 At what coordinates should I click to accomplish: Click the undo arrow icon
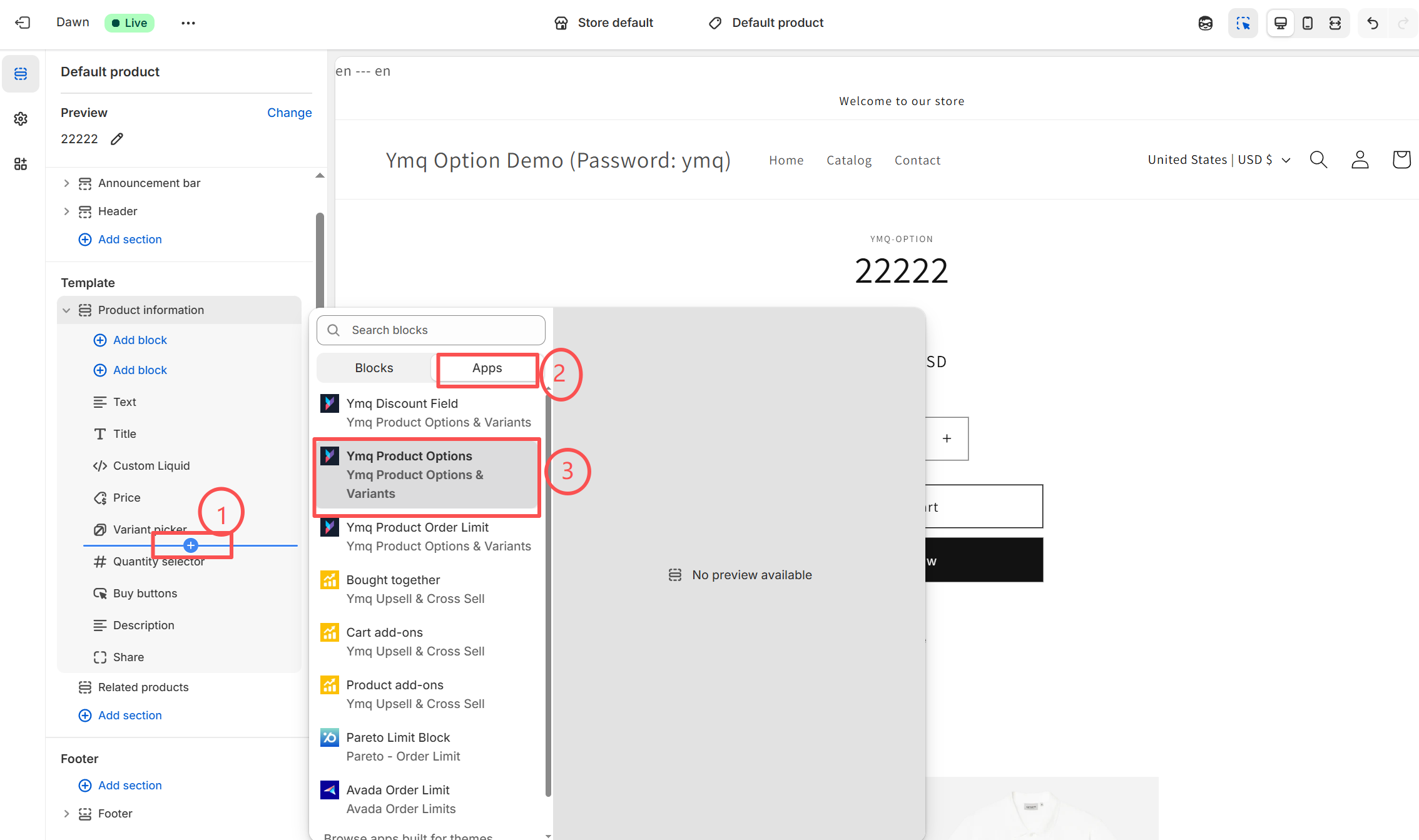coord(1373,23)
